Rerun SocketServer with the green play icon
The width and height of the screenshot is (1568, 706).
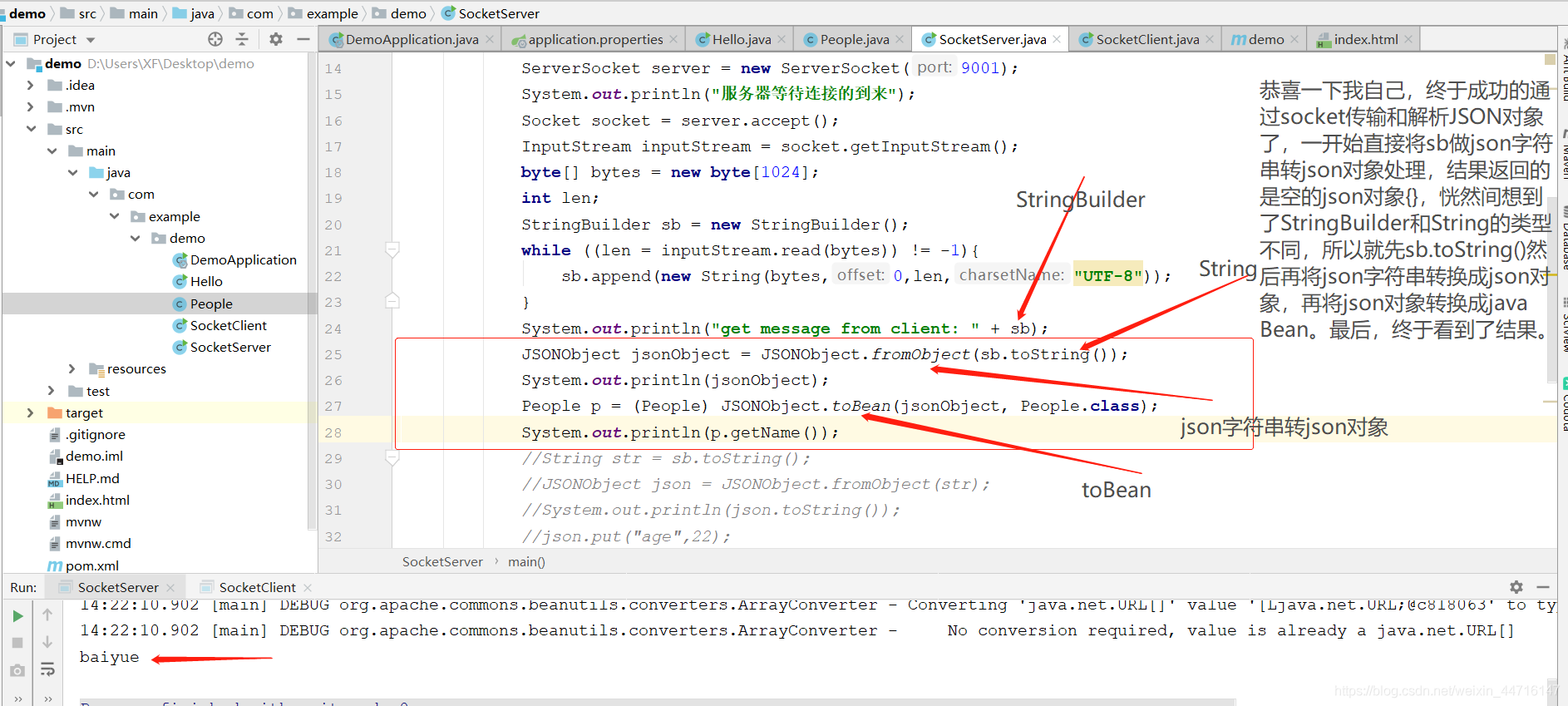[17, 615]
